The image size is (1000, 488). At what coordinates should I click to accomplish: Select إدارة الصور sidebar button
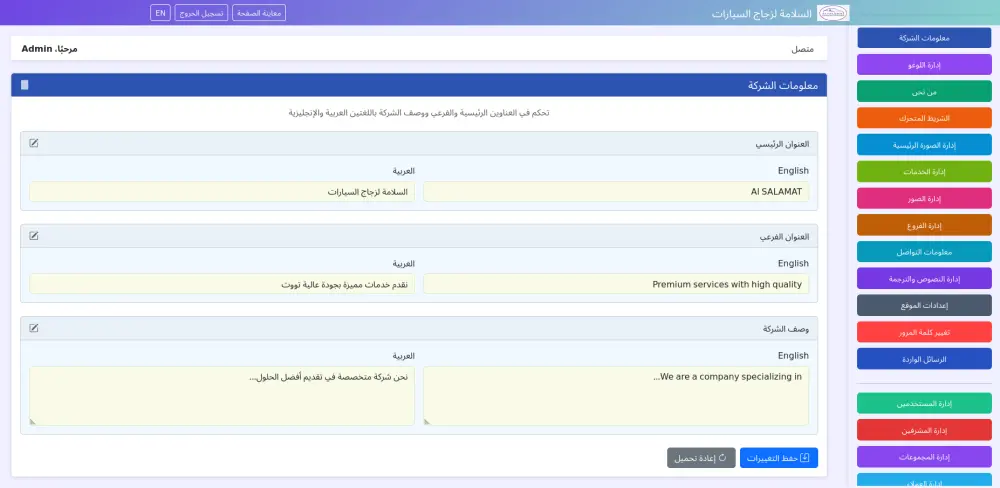[924, 198]
